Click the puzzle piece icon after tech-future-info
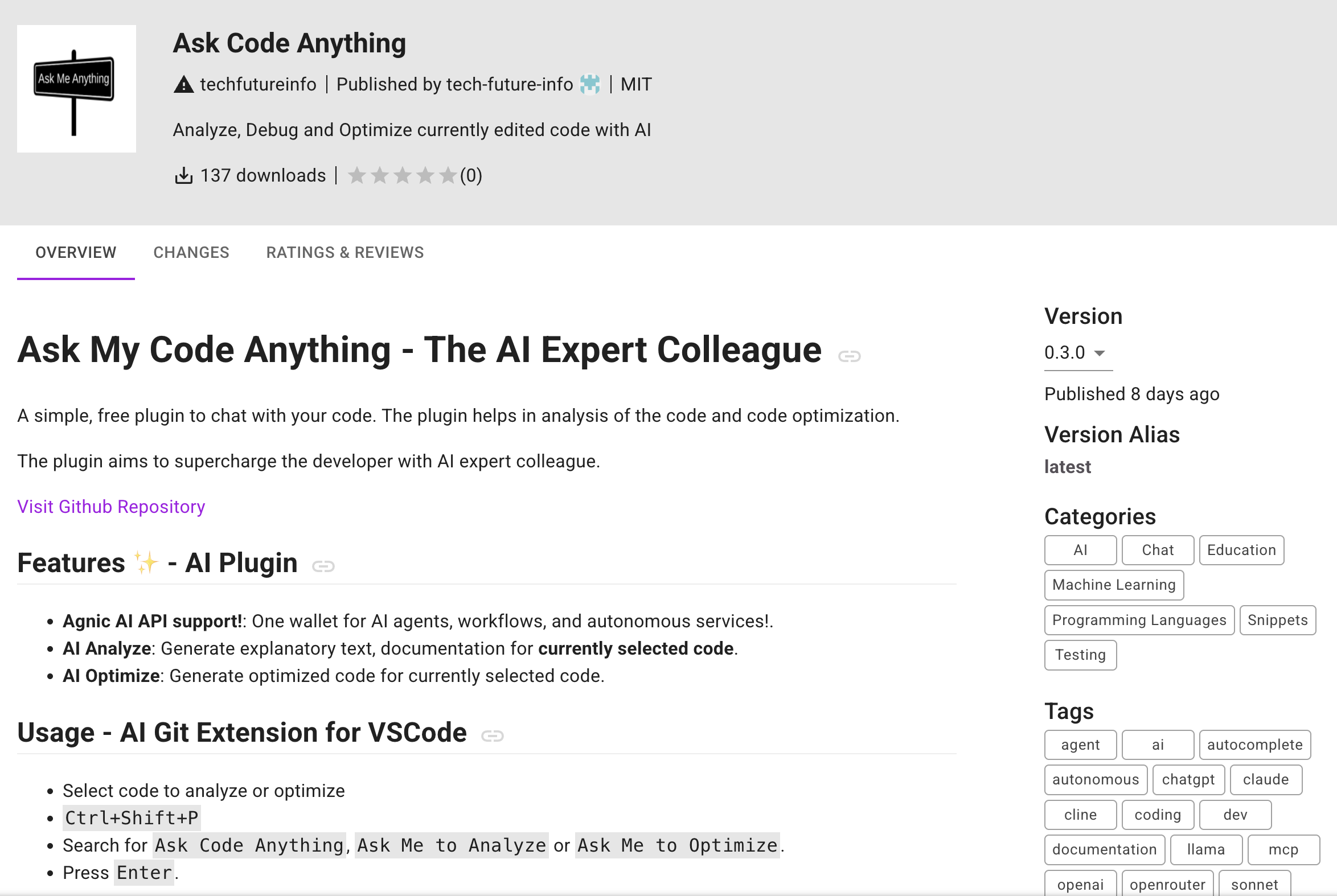Screen dimensions: 1337x896 pyautogui.click(x=590, y=84)
